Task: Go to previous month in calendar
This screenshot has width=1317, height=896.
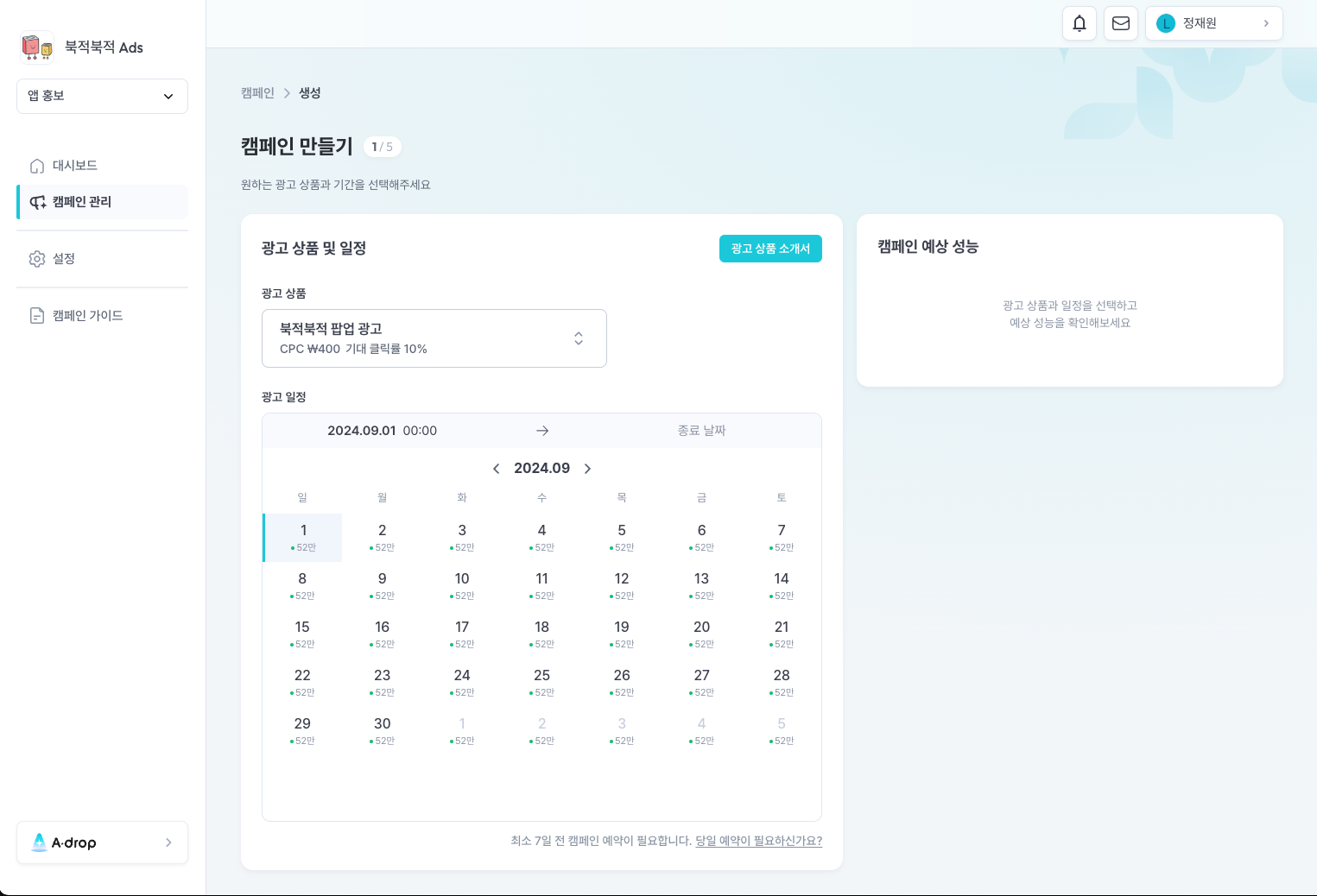Action: tap(497, 469)
